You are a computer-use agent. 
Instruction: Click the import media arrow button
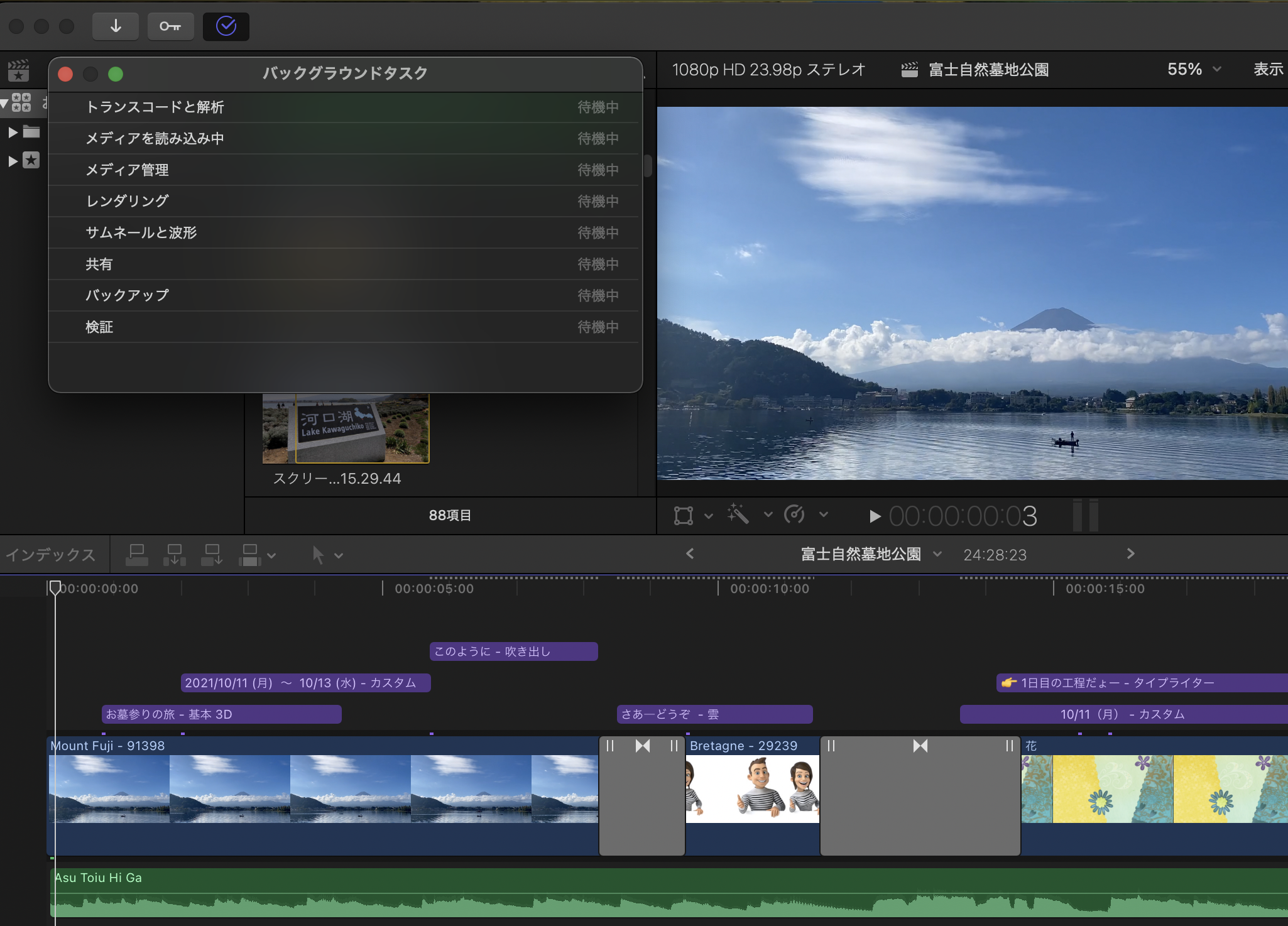pos(116,26)
